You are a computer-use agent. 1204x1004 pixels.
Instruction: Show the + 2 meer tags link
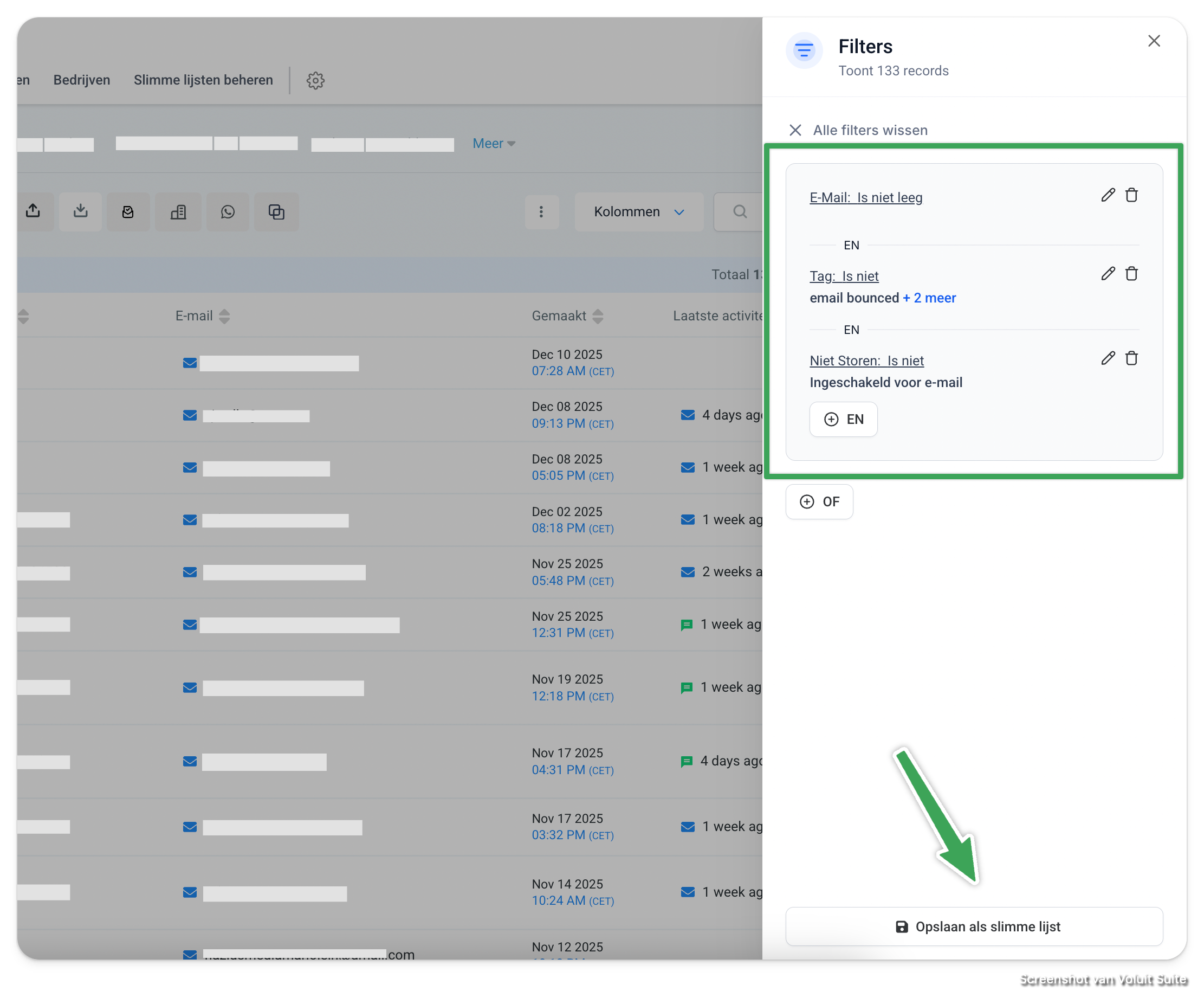[x=929, y=298]
